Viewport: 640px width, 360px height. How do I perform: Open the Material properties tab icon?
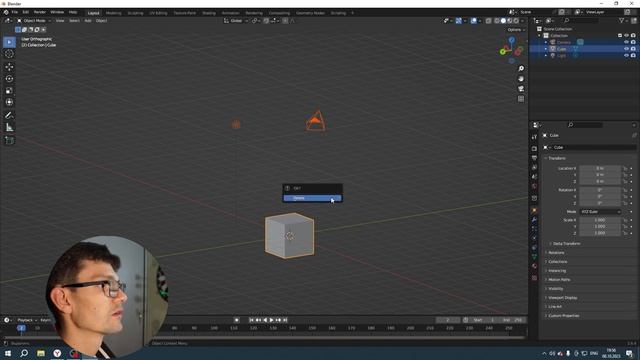pyautogui.click(x=534, y=266)
